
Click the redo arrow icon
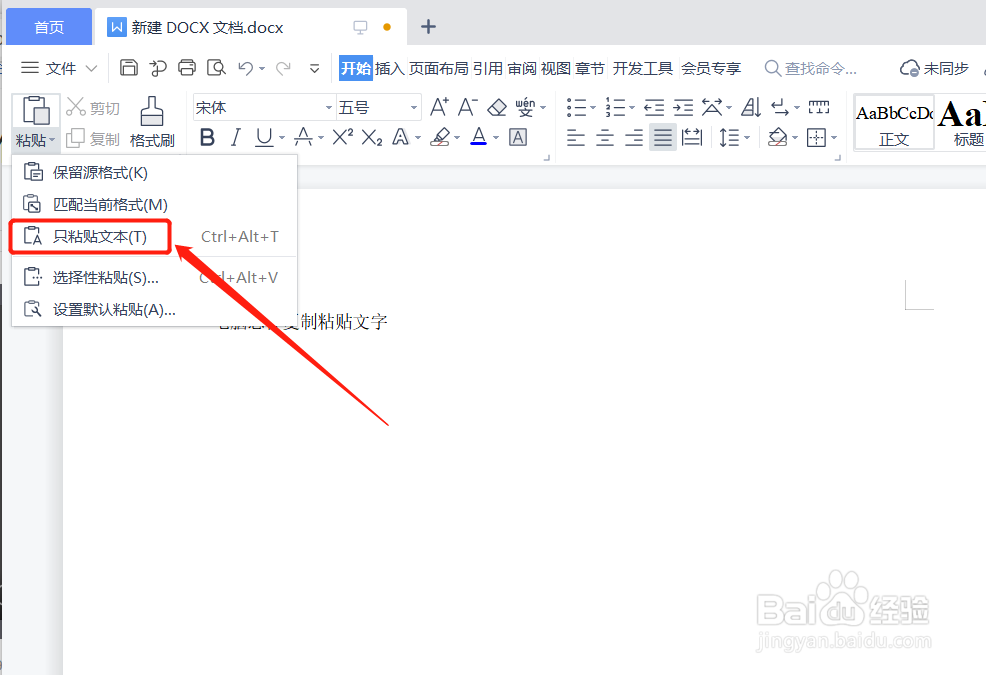(284, 68)
